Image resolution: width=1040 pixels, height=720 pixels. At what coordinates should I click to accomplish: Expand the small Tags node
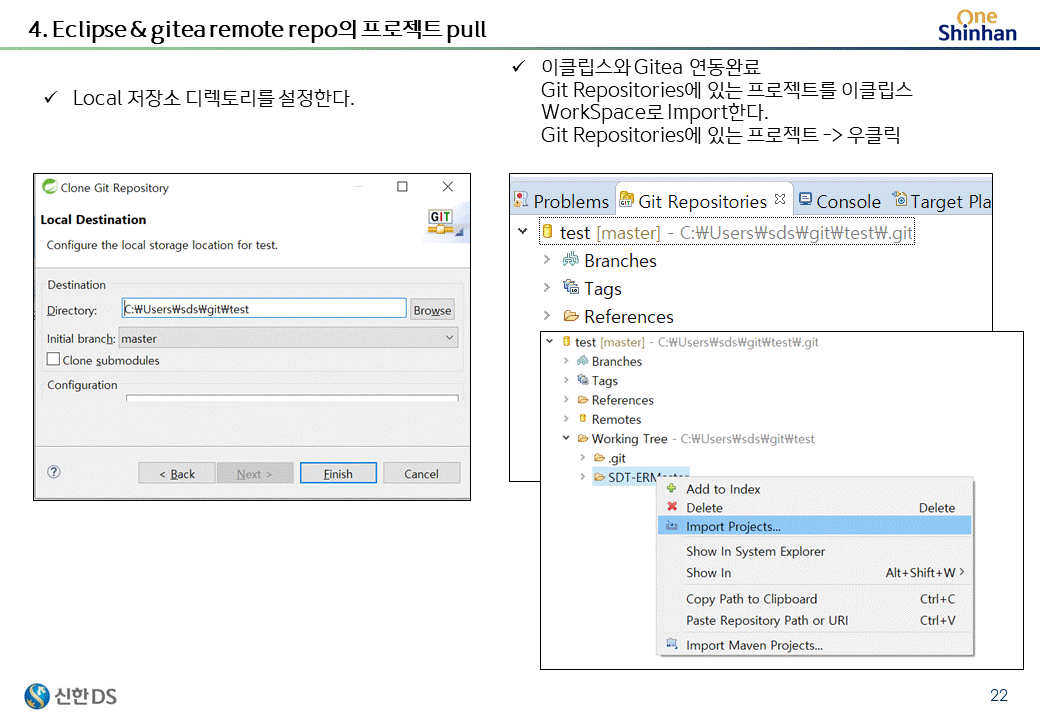point(566,380)
